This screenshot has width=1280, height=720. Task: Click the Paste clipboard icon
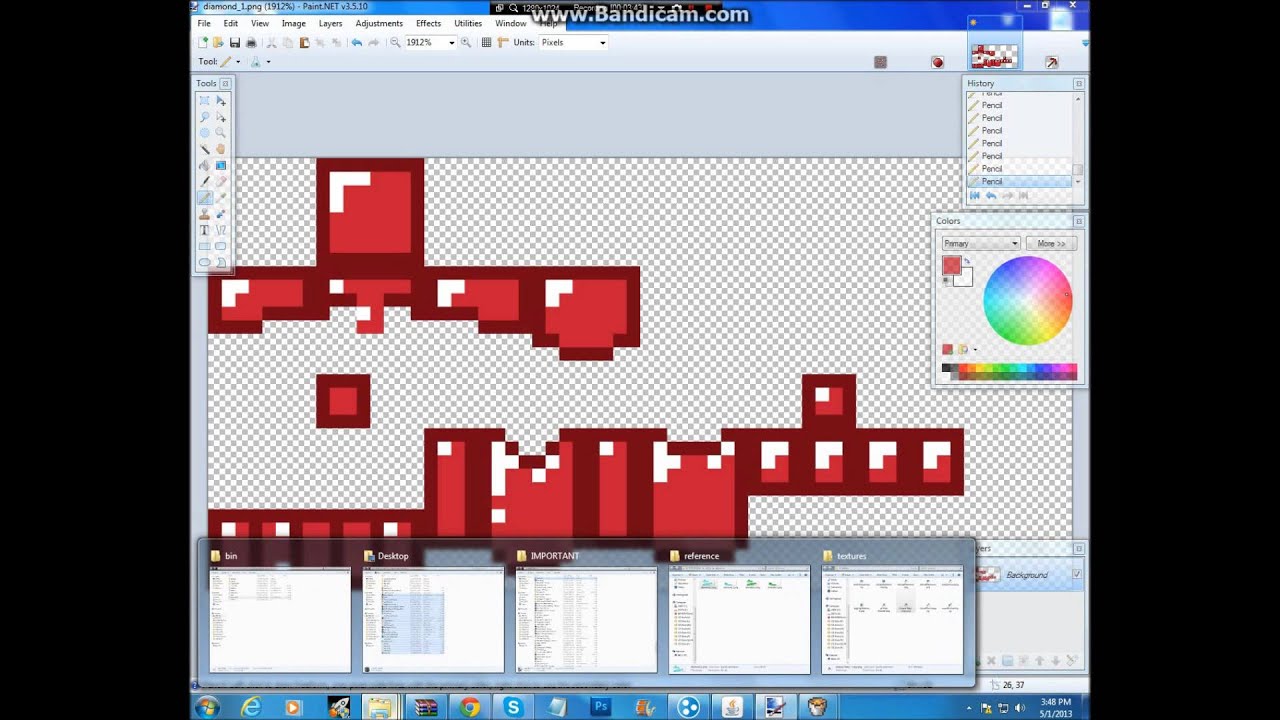pos(304,43)
